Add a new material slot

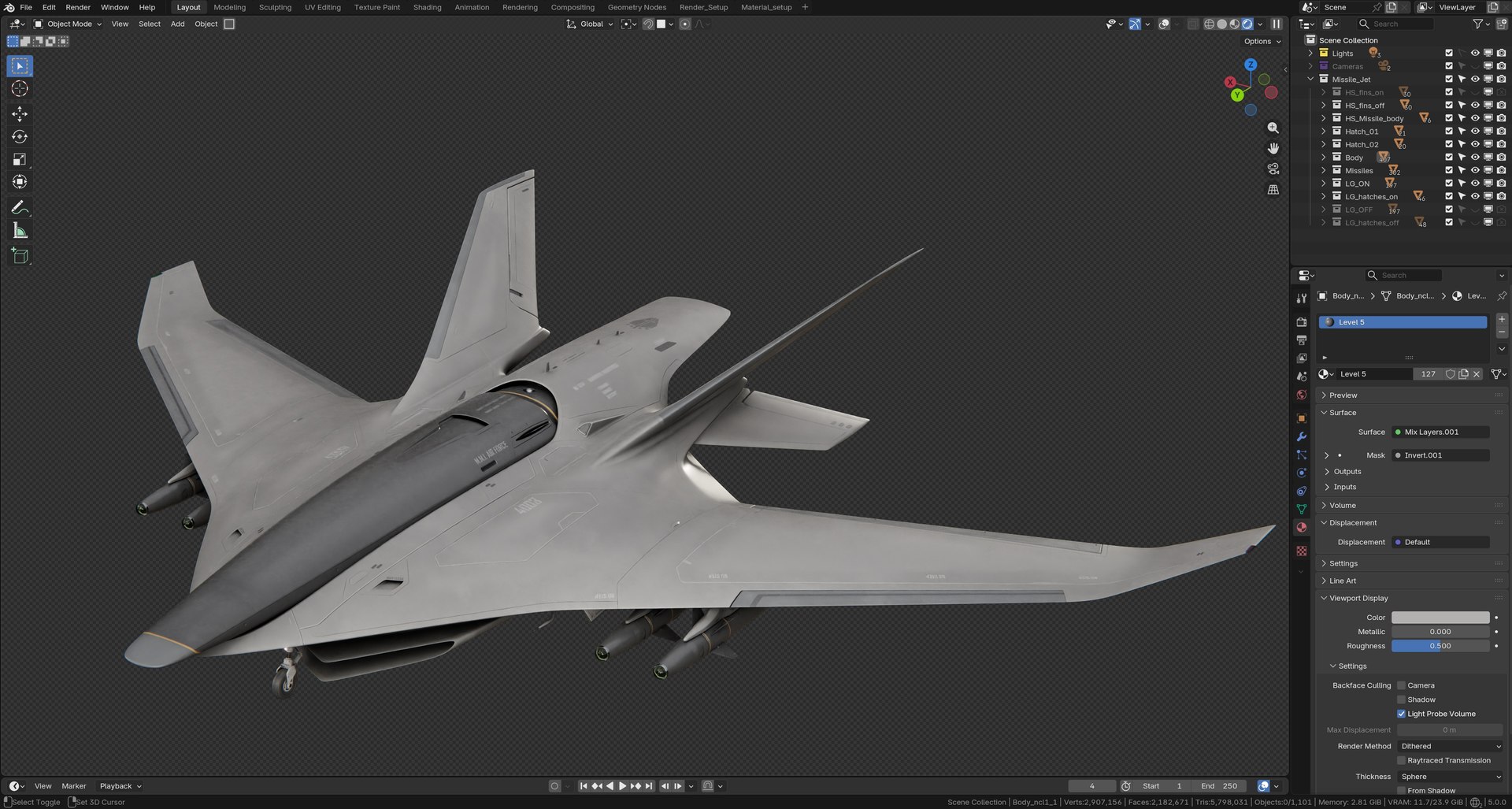1502,319
